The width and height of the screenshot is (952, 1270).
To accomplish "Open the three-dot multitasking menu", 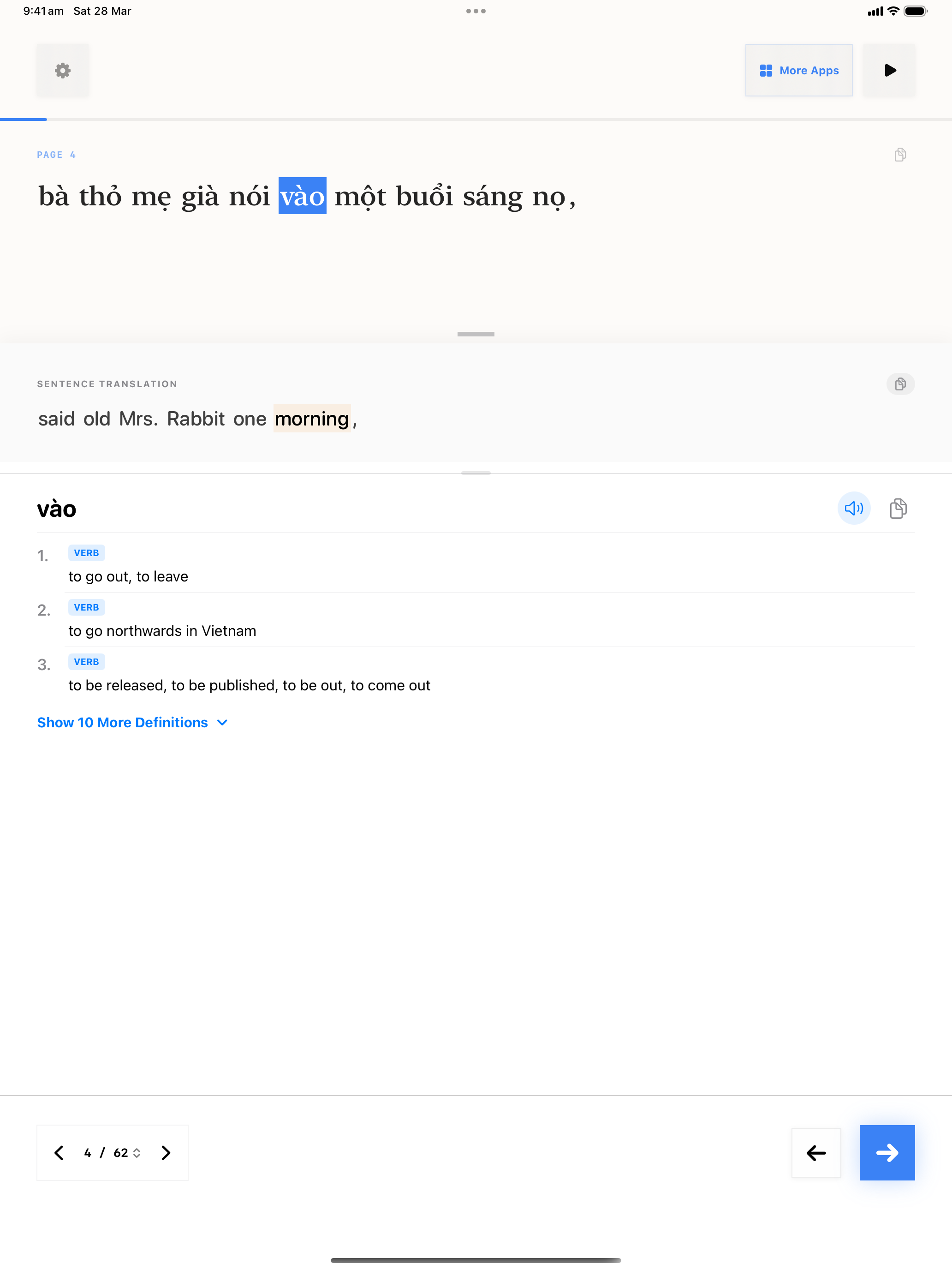I will [476, 11].
